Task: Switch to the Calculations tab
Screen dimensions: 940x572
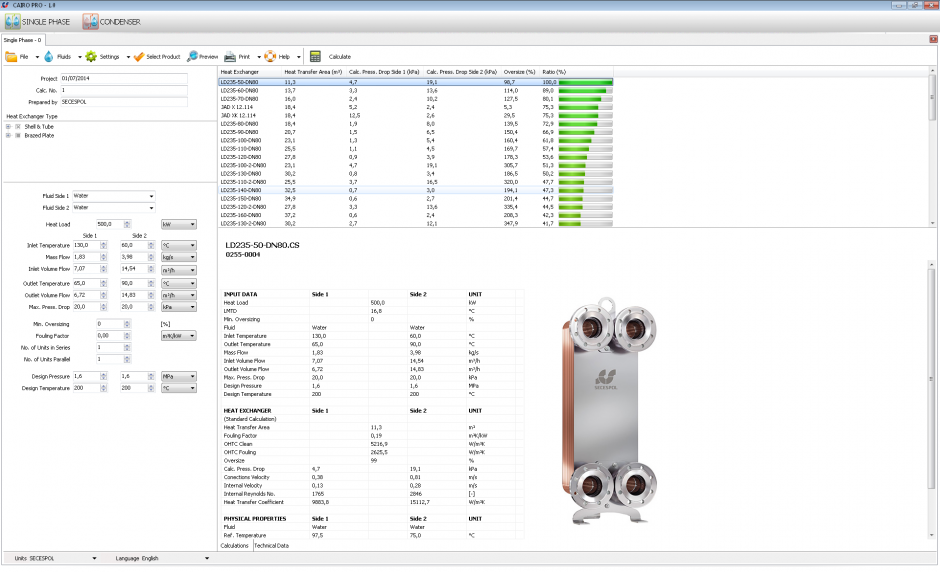Action: point(234,546)
